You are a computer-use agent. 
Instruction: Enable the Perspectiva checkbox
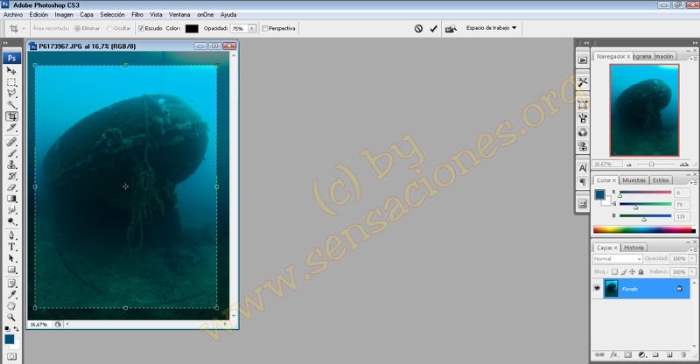pos(265,29)
